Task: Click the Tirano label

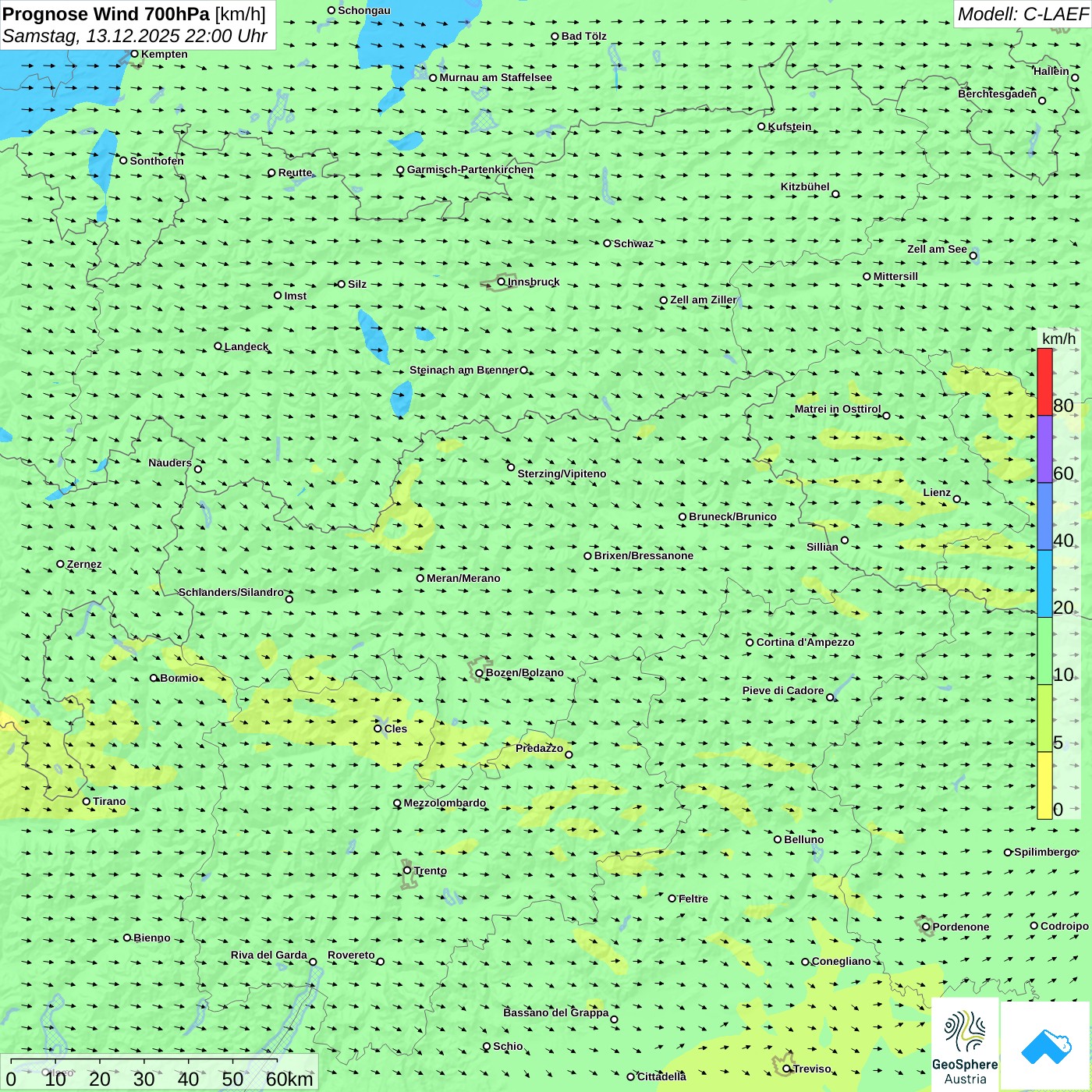Action: tap(109, 801)
